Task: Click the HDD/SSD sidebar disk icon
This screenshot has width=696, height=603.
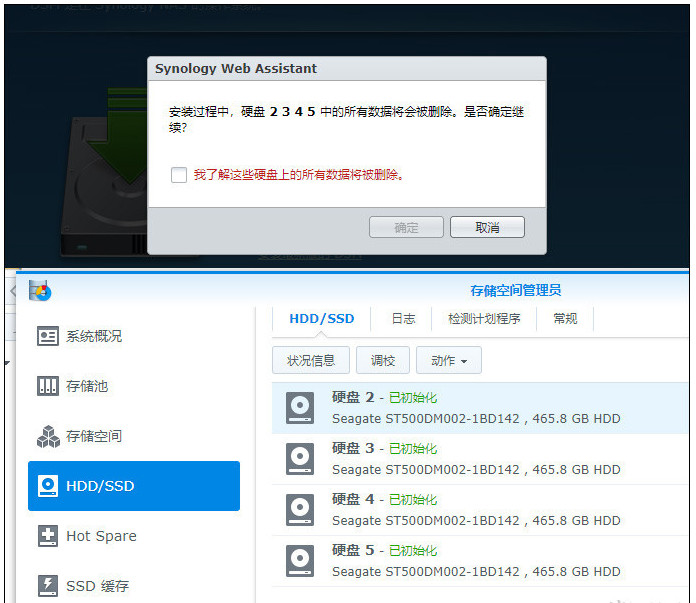Action: click(x=47, y=486)
